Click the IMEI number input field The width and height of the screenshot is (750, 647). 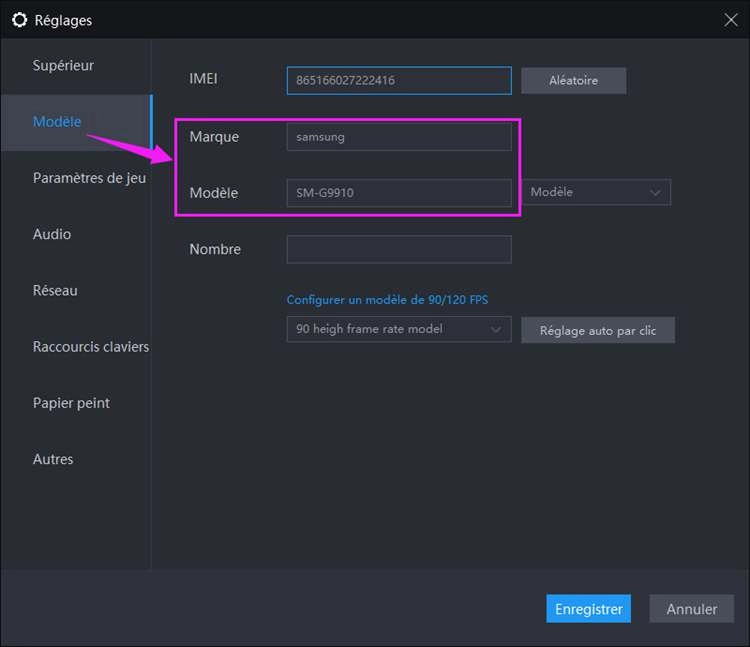click(398, 80)
